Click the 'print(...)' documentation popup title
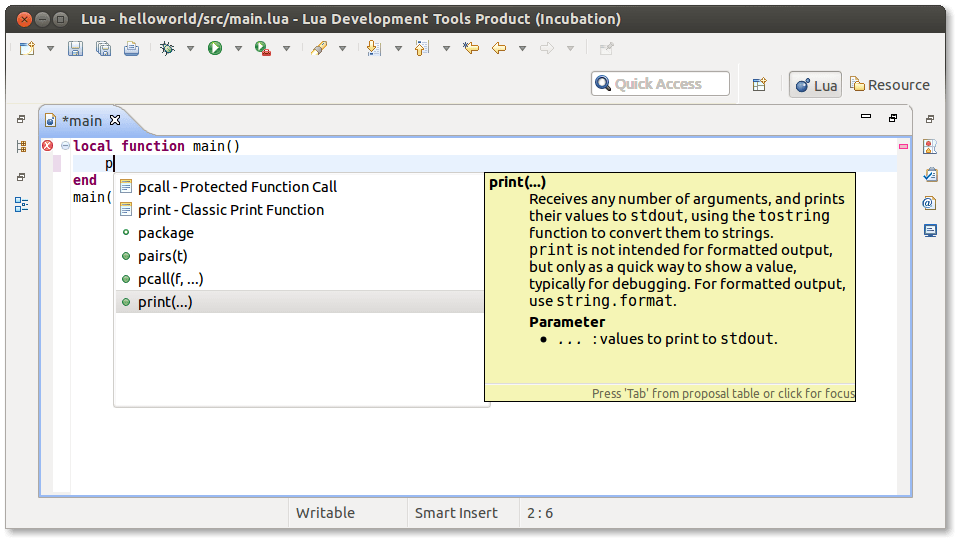Screen dimensions: 955x538 [517, 182]
